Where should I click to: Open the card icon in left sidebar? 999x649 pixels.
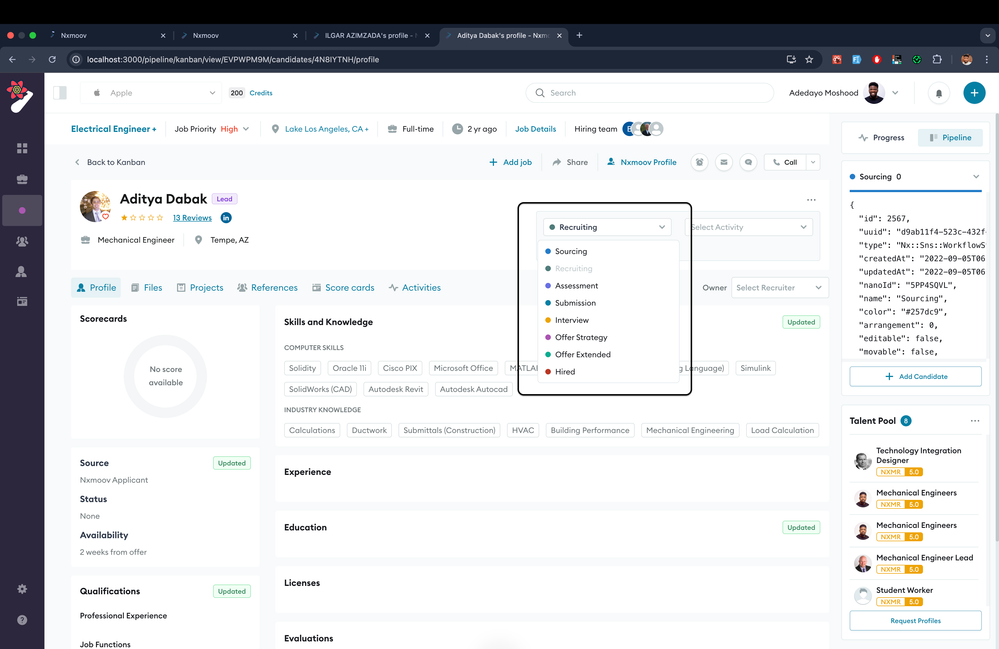(x=22, y=301)
